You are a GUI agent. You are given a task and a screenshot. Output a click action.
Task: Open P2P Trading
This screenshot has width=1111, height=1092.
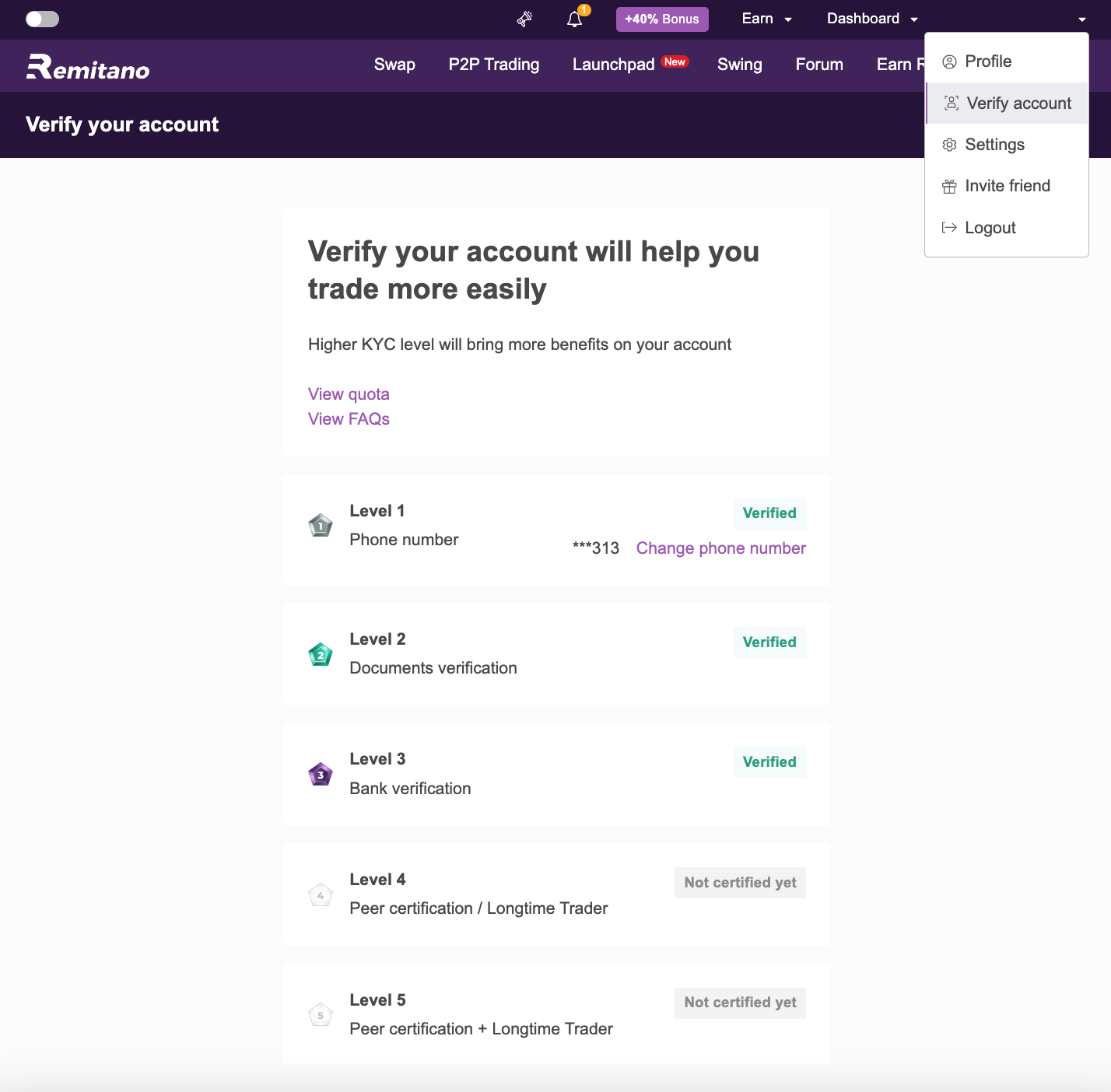click(x=494, y=65)
